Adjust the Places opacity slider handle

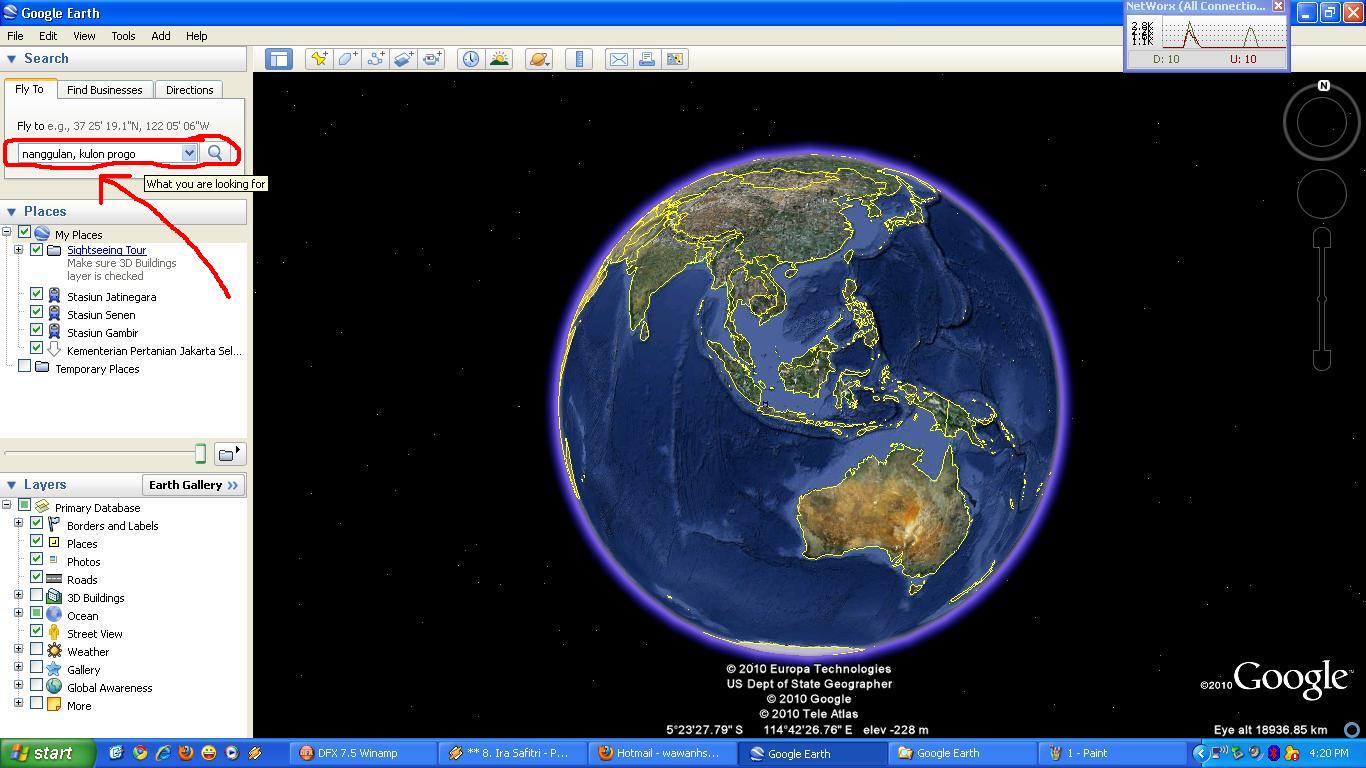(x=200, y=454)
